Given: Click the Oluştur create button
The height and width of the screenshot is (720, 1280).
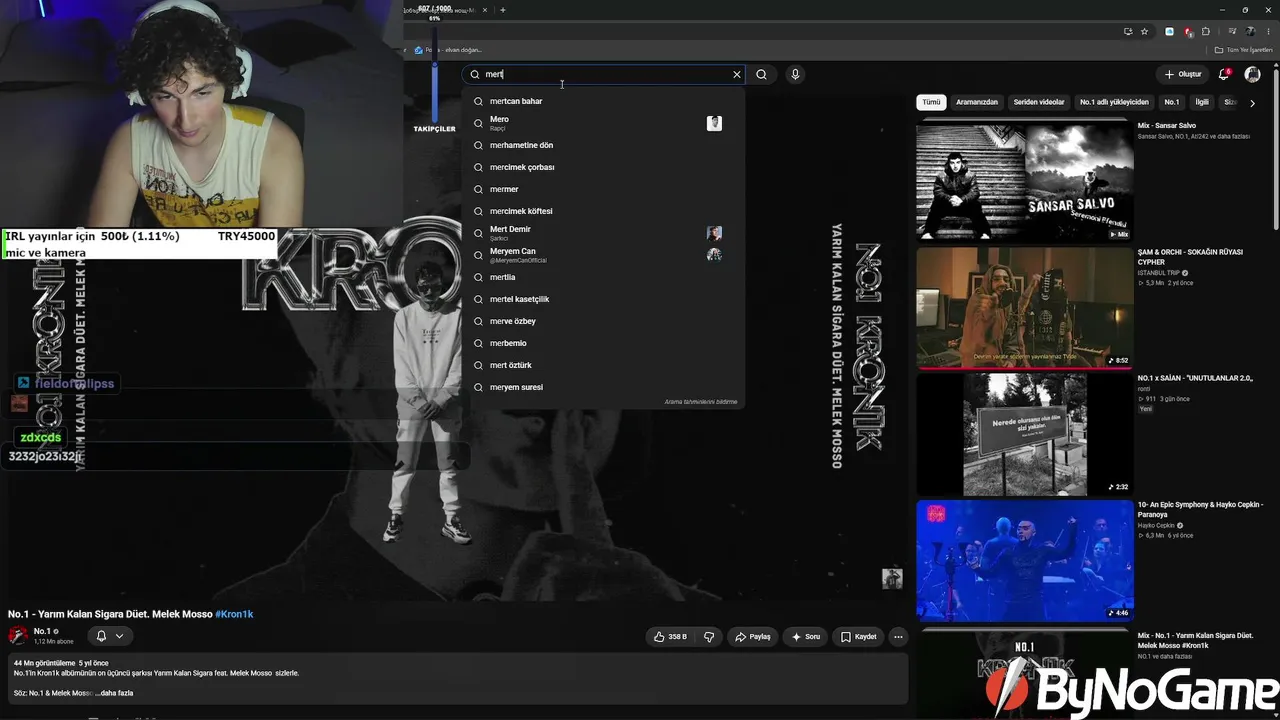Looking at the screenshot, I should [x=1183, y=74].
